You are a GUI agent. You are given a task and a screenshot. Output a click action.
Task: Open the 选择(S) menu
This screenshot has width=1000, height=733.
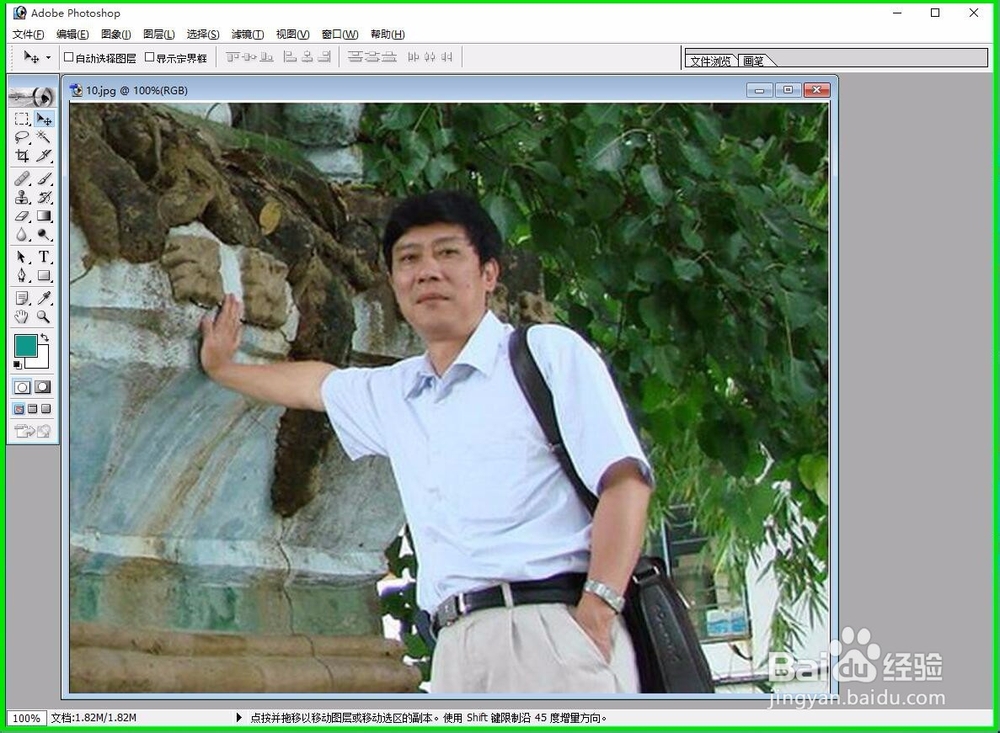coord(203,34)
